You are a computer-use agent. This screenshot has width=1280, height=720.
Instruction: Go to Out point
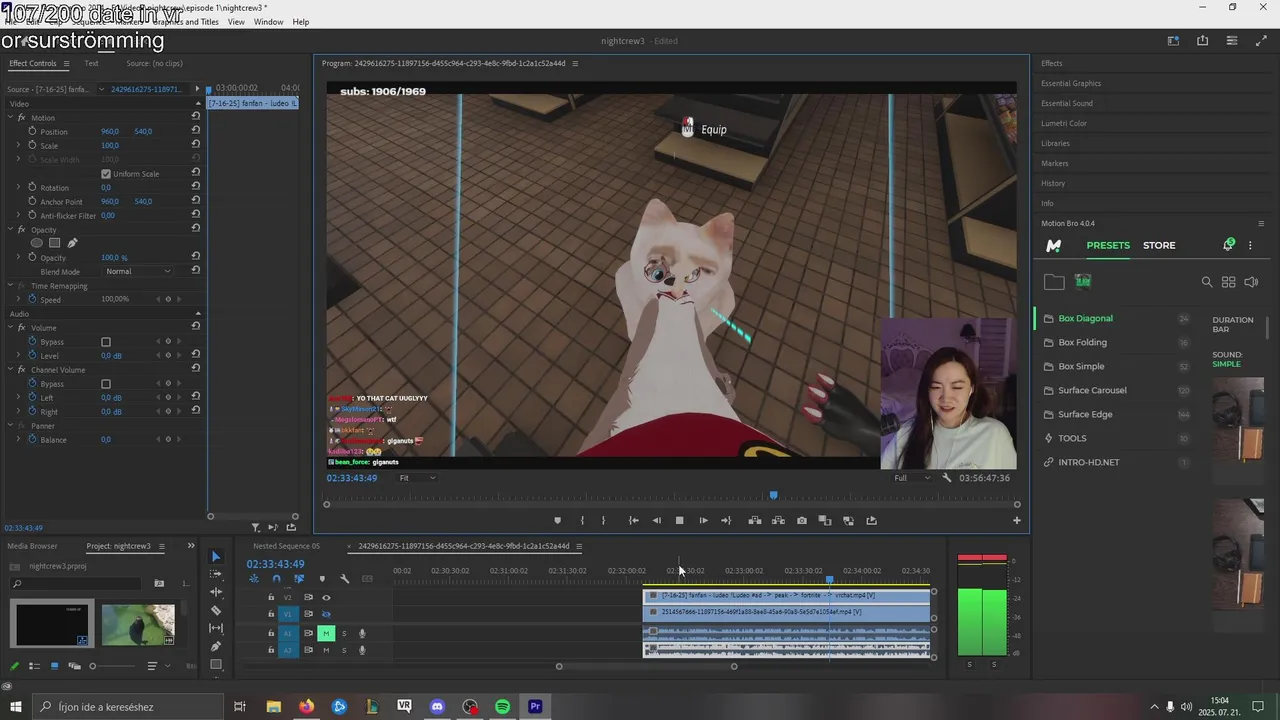pos(726,520)
